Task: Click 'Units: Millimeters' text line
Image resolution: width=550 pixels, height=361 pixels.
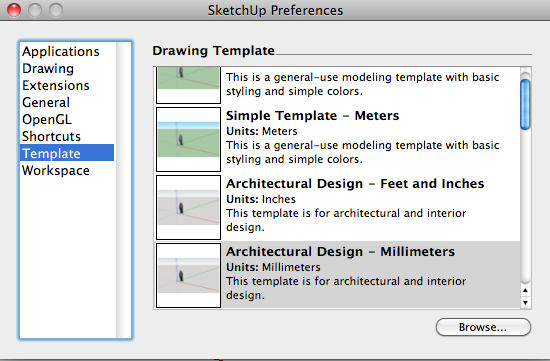Action: coord(273,267)
